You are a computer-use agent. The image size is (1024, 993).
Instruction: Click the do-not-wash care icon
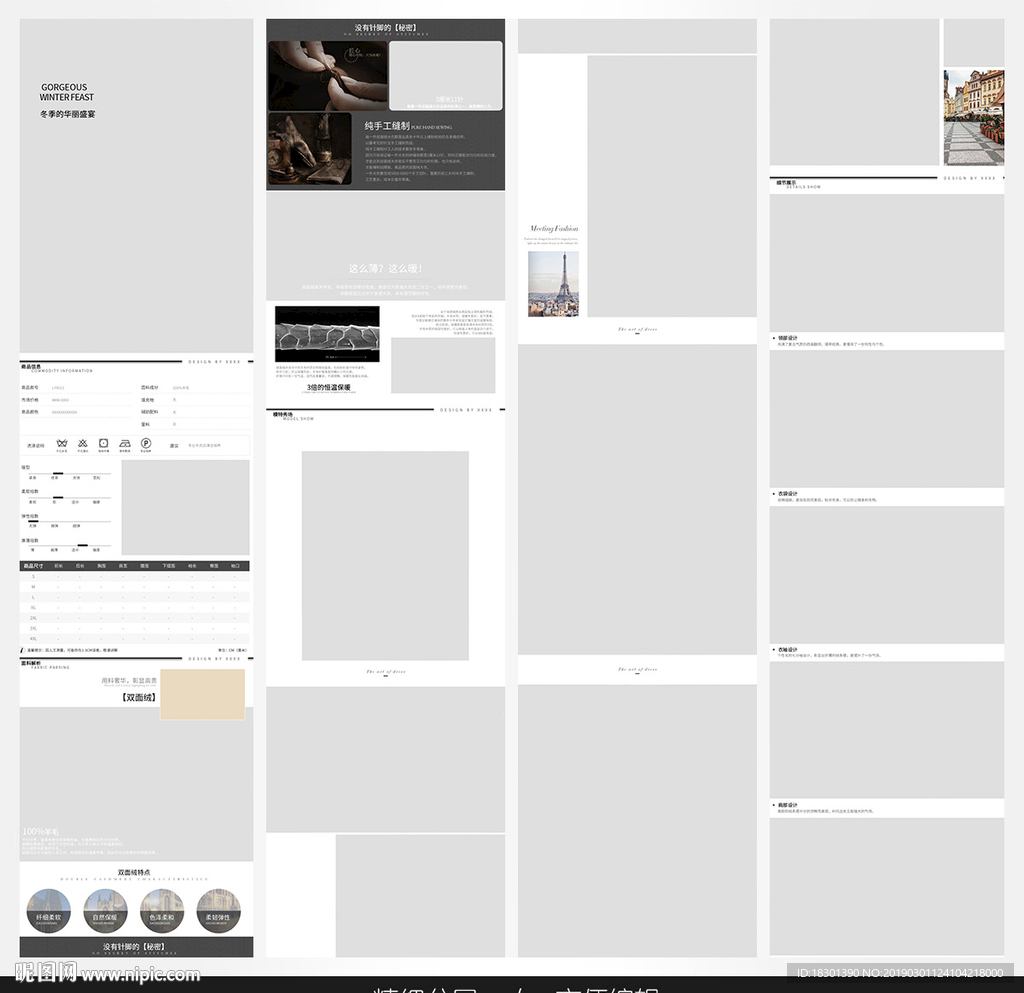(x=62, y=443)
